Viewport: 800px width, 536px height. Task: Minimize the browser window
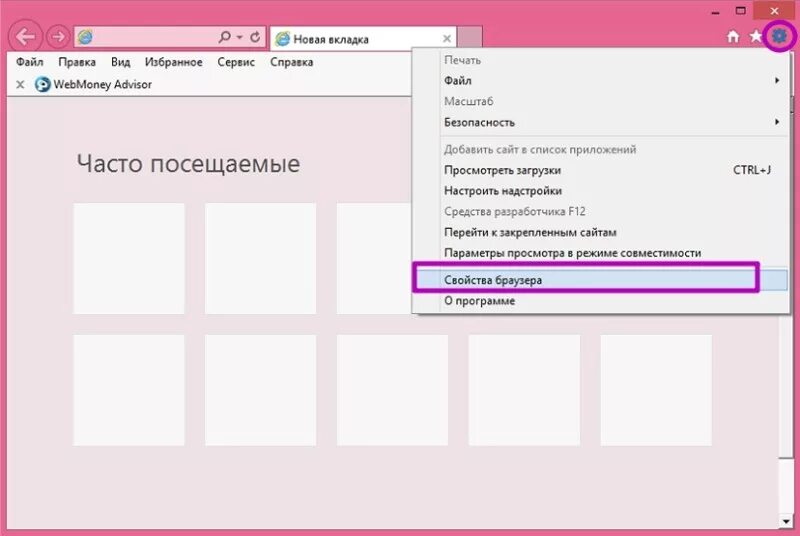pyautogui.click(x=715, y=12)
